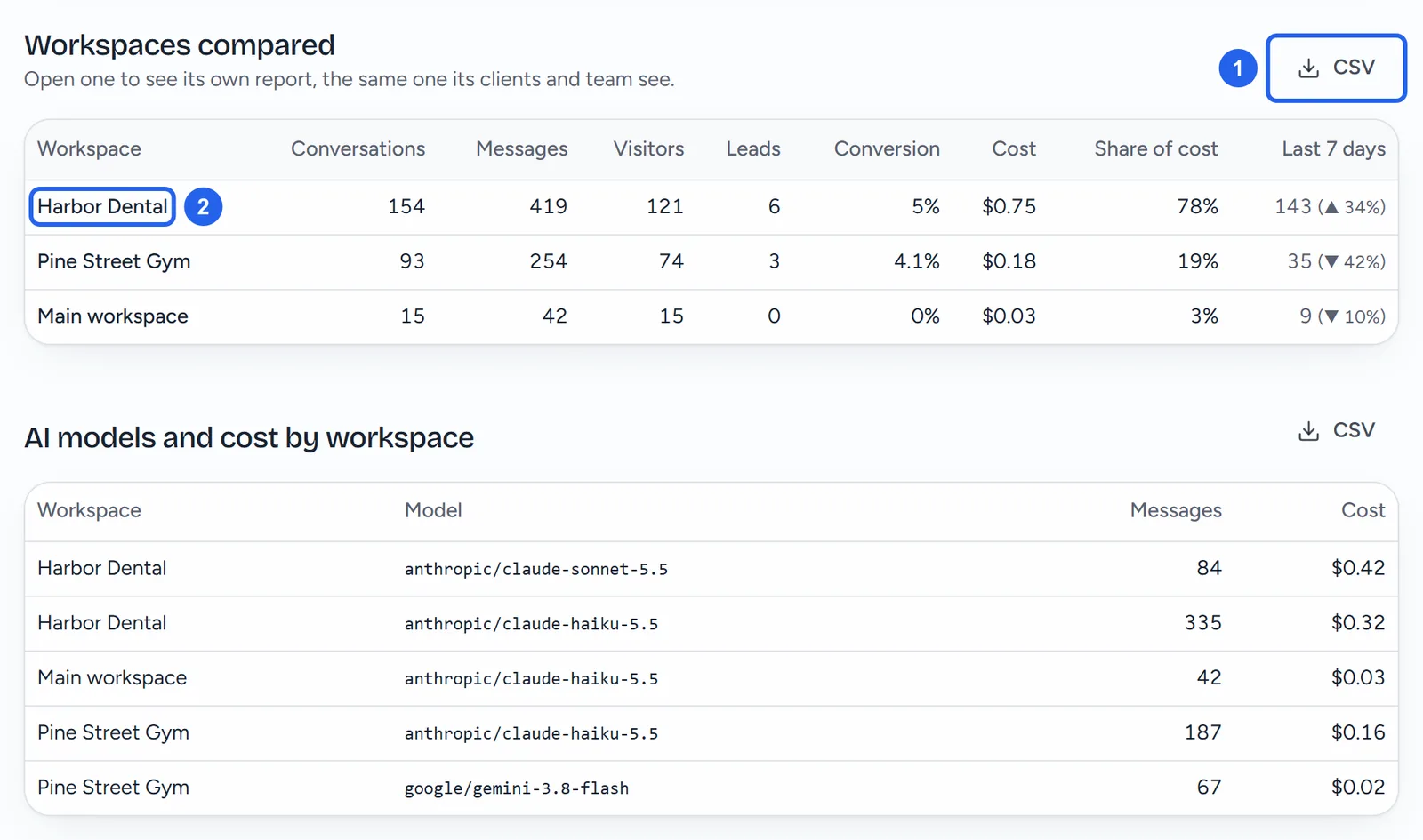Click the 'Workspaces compared' heading
1423x840 pixels.
click(x=180, y=45)
